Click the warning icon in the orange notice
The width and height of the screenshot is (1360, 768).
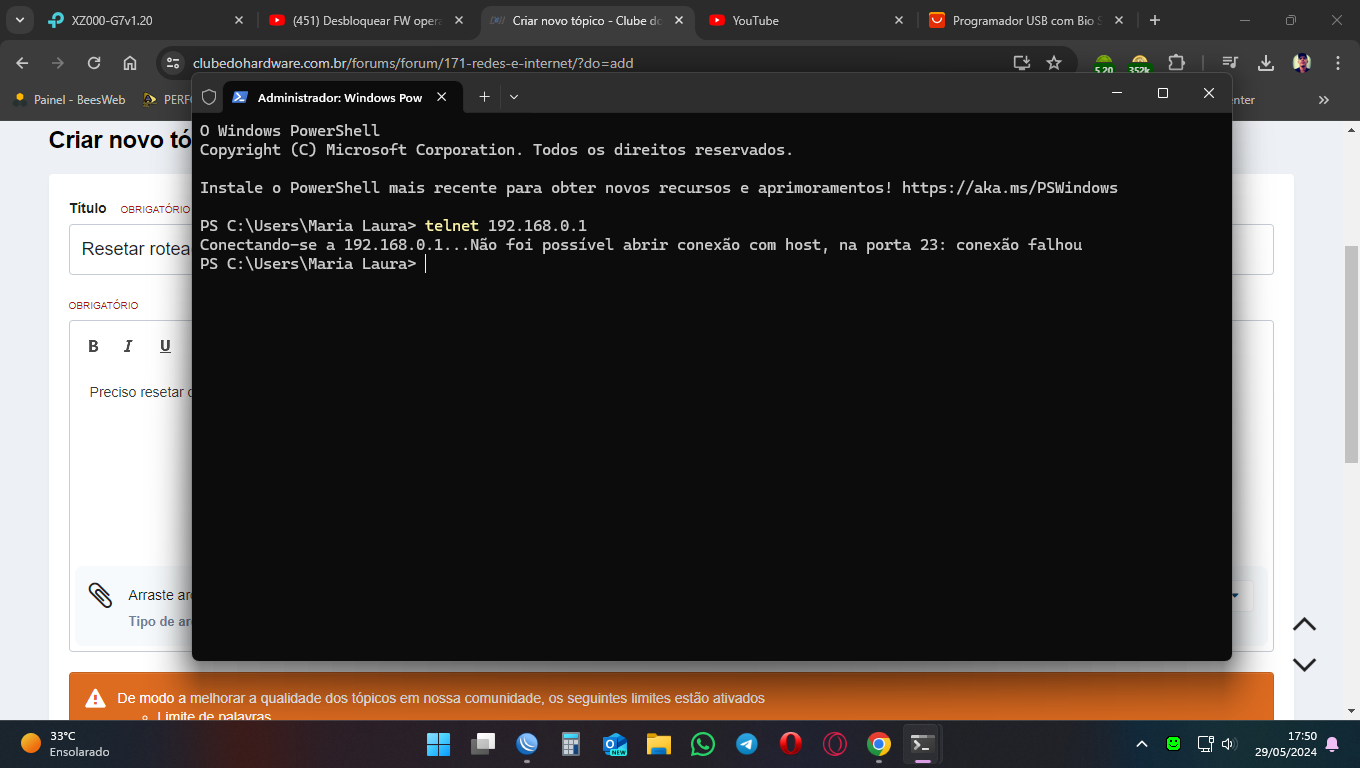tap(95, 698)
